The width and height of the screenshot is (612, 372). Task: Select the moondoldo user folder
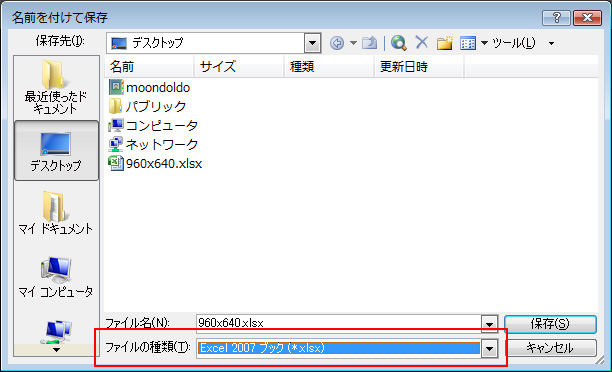click(x=149, y=87)
